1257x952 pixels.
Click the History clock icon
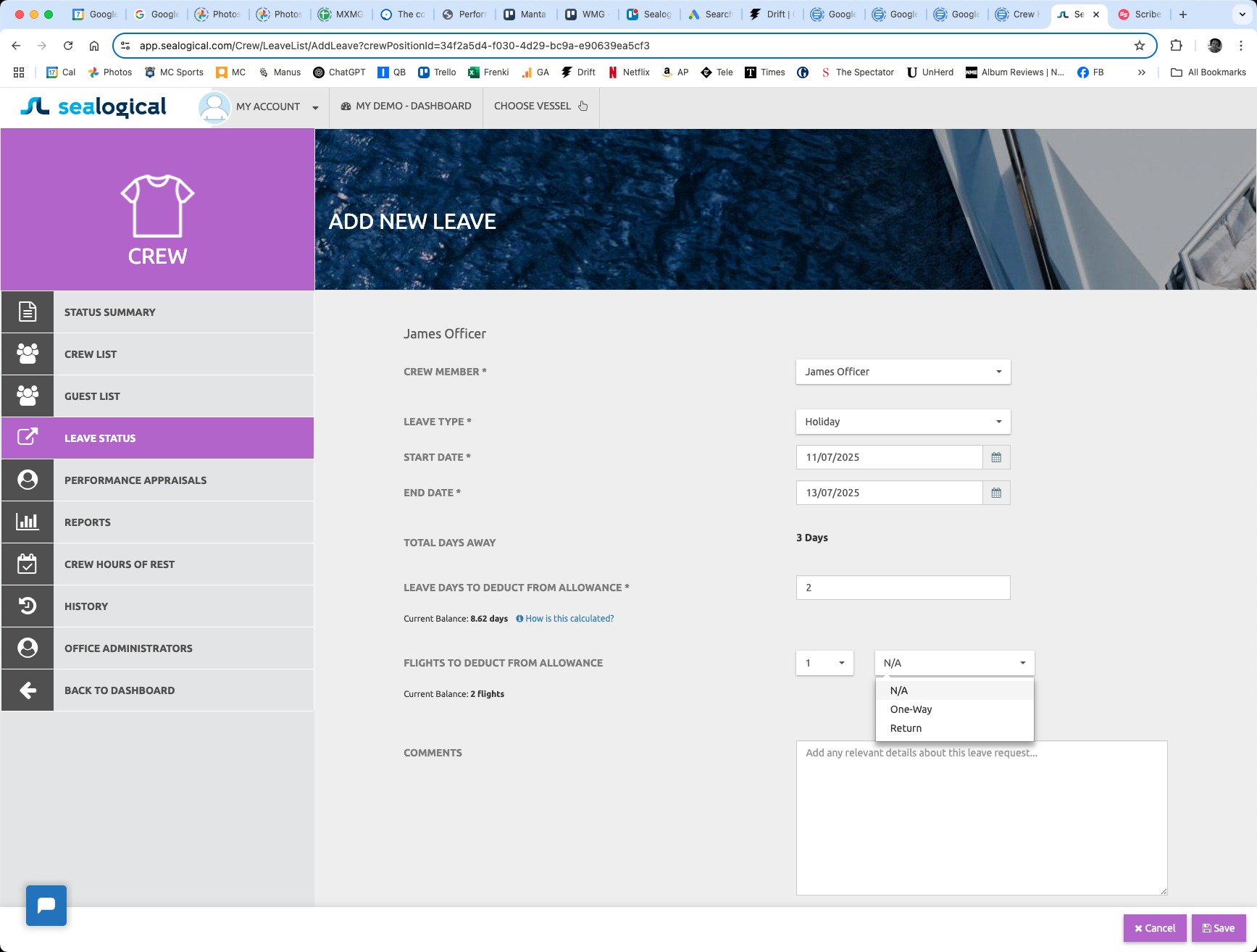pos(28,606)
